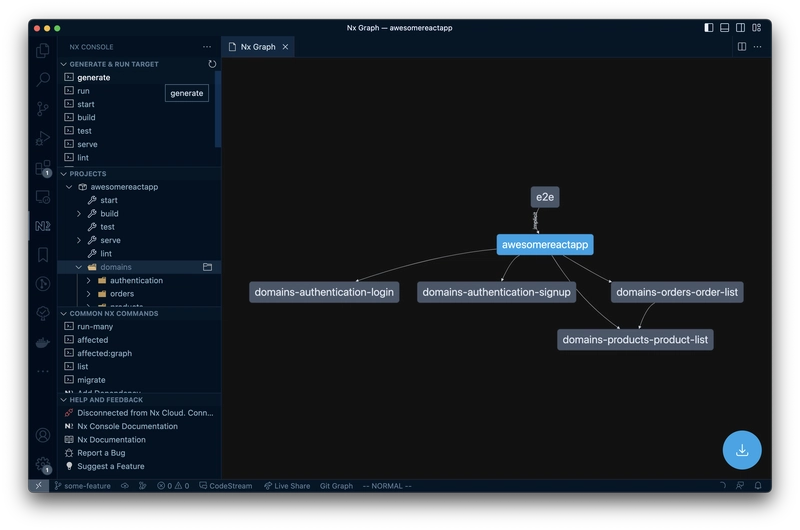Select the e2e node in graph
The height and width of the screenshot is (530, 800).
coord(545,197)
